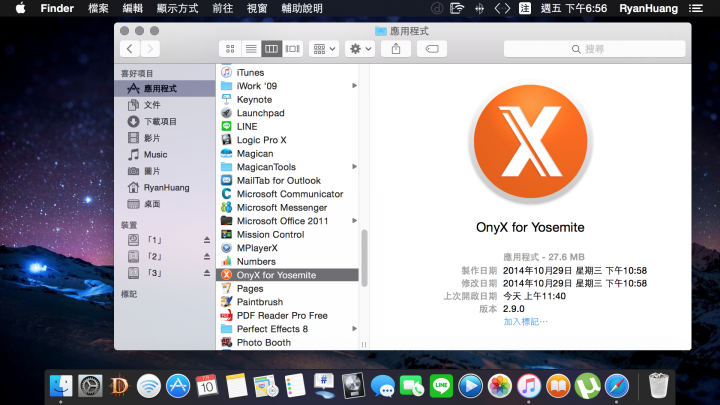
Task: Switch to list view
Action: [251, 49]
